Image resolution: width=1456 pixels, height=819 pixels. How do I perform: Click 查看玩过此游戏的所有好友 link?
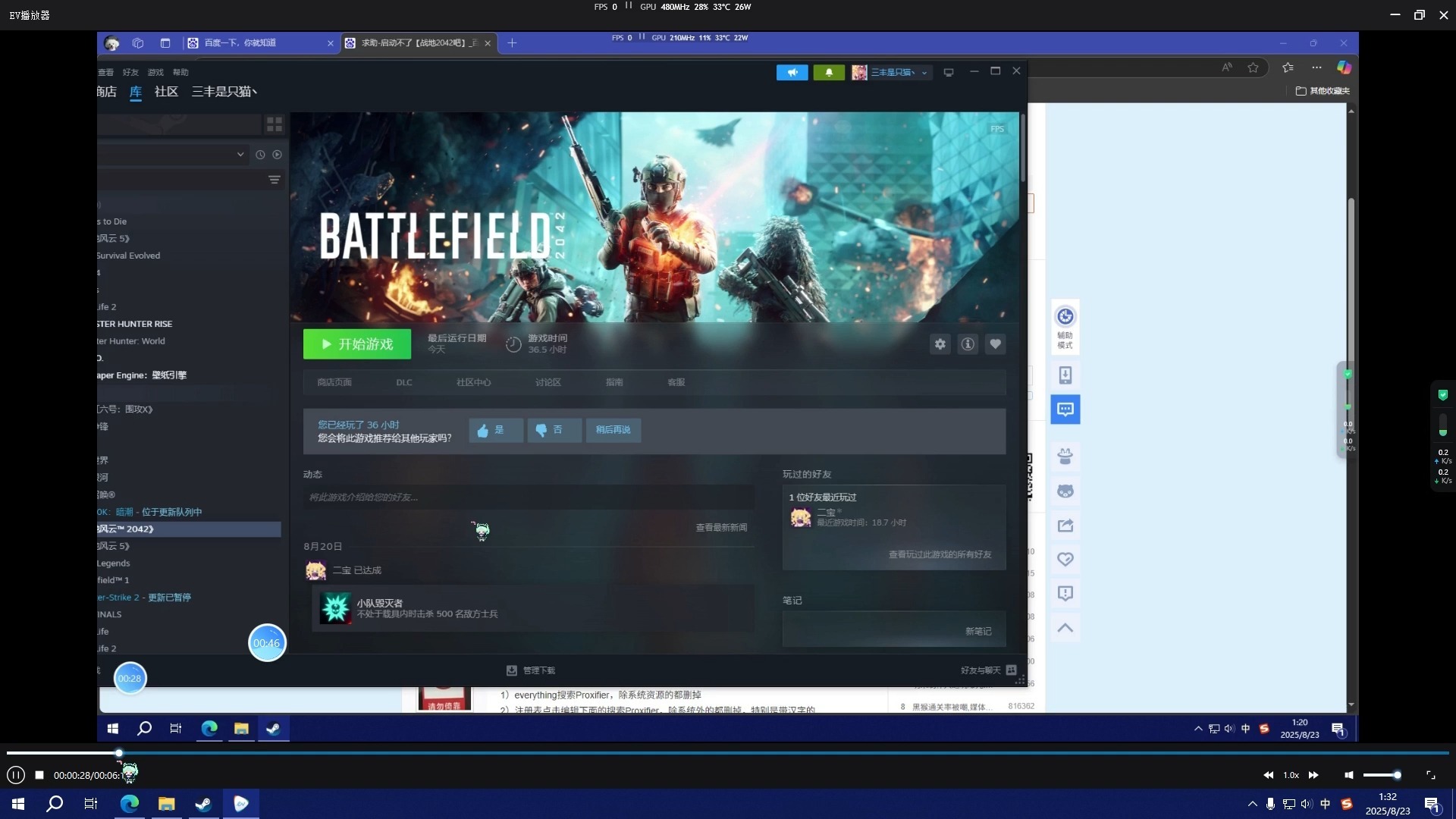[940, 554]
